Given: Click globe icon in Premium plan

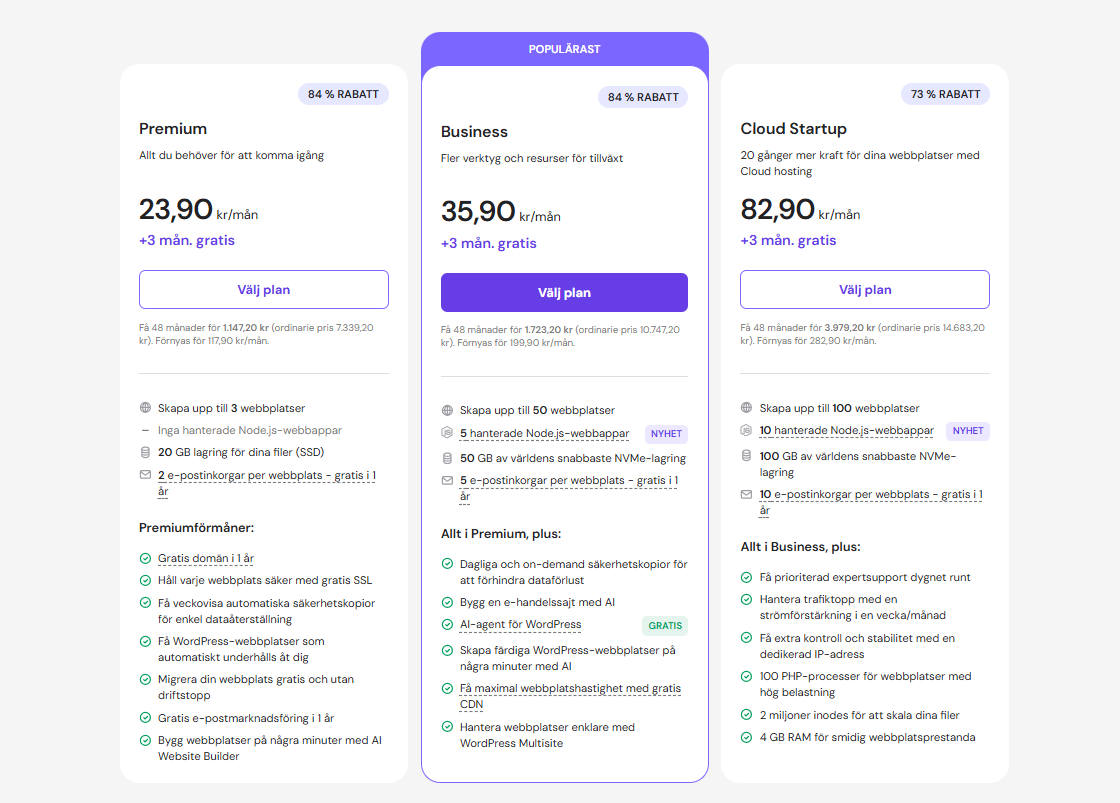Looking at the screenshot, I should pyautogui.click(x=145, y=408).
